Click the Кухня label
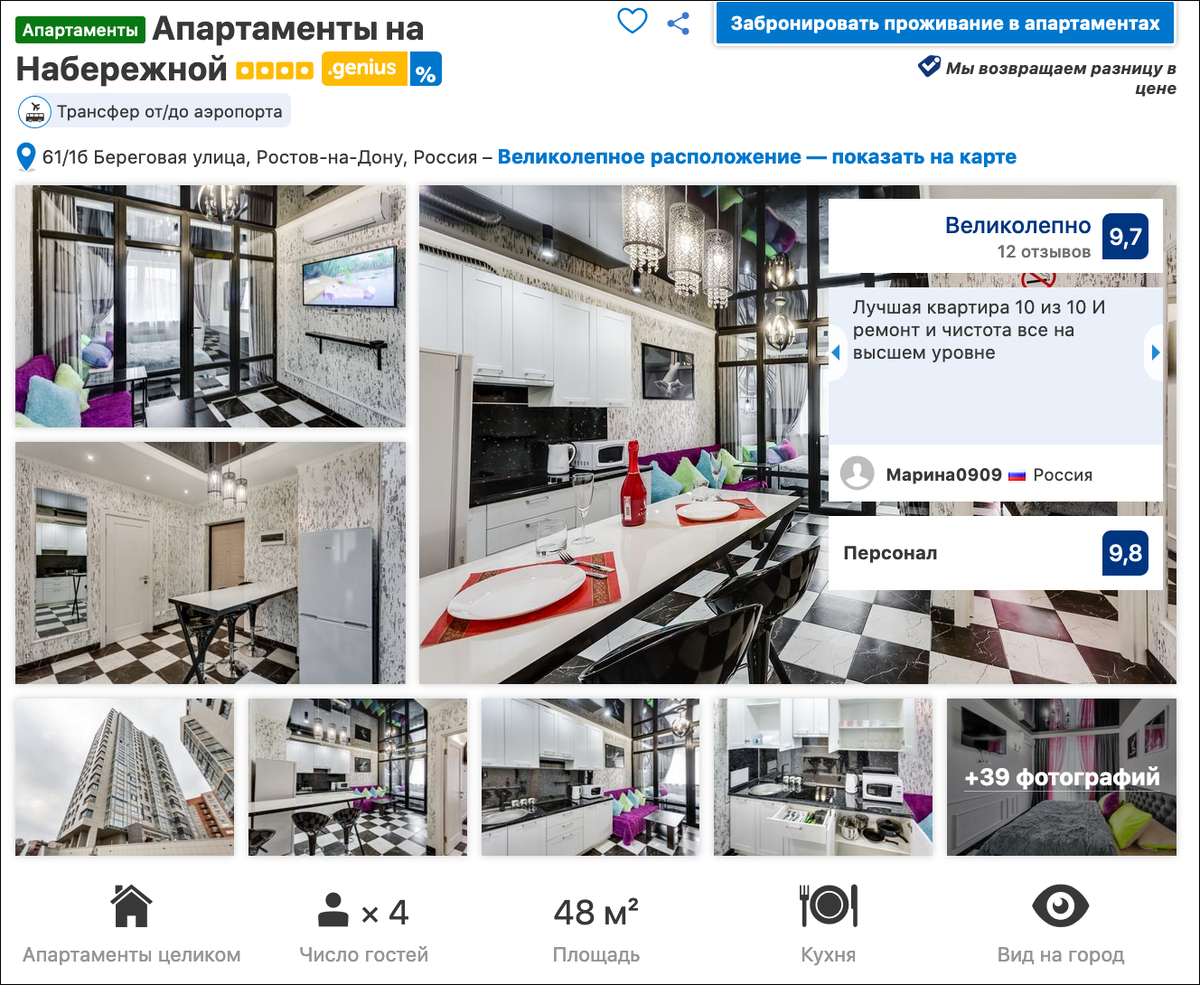 coord(828,955)
